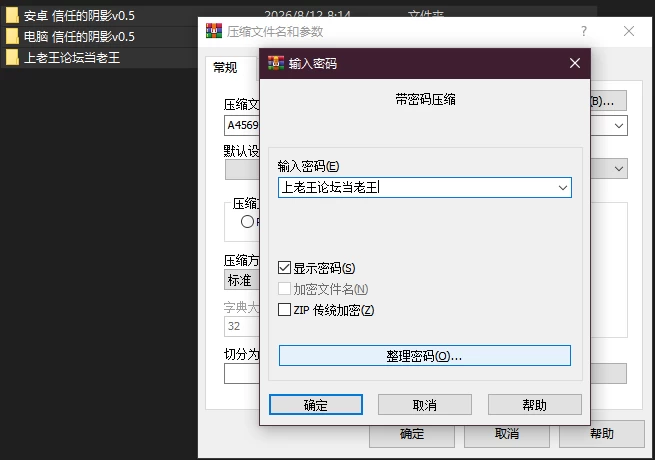
Task: Select the folder row 上老王论坛当老王 in the file list
Action: pyautogui.click(x=99, y=57)
